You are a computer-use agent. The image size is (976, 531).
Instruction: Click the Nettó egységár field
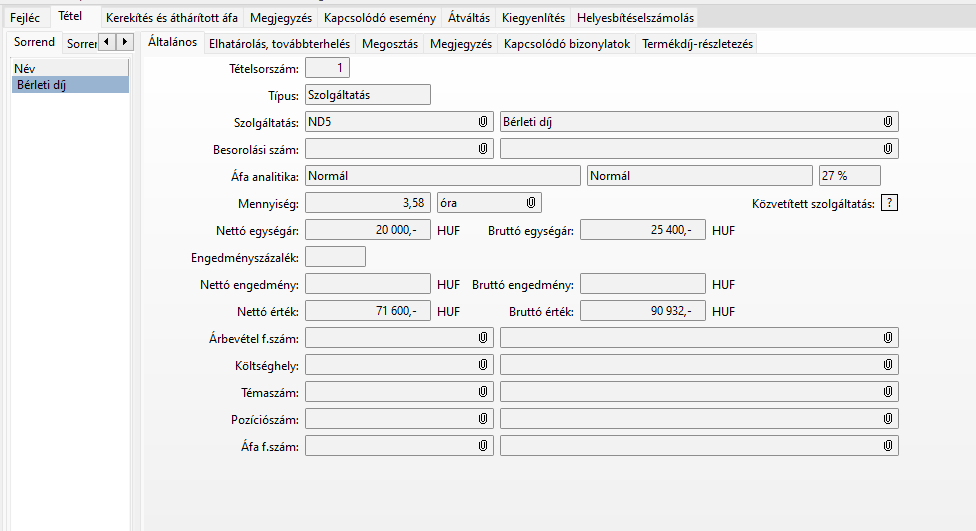click(x=367, y=230)
